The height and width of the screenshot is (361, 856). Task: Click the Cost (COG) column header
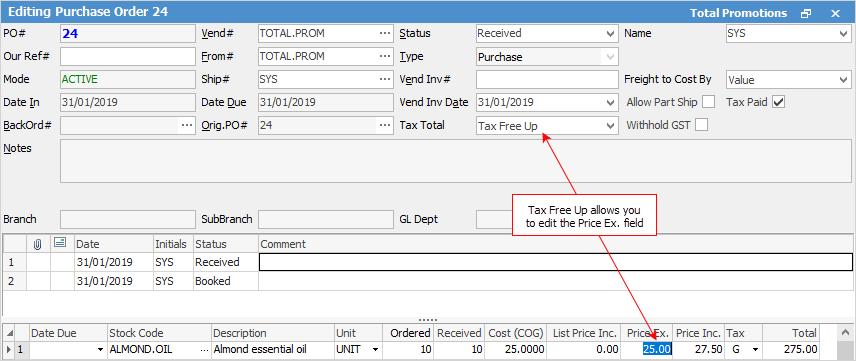[515, 333]
